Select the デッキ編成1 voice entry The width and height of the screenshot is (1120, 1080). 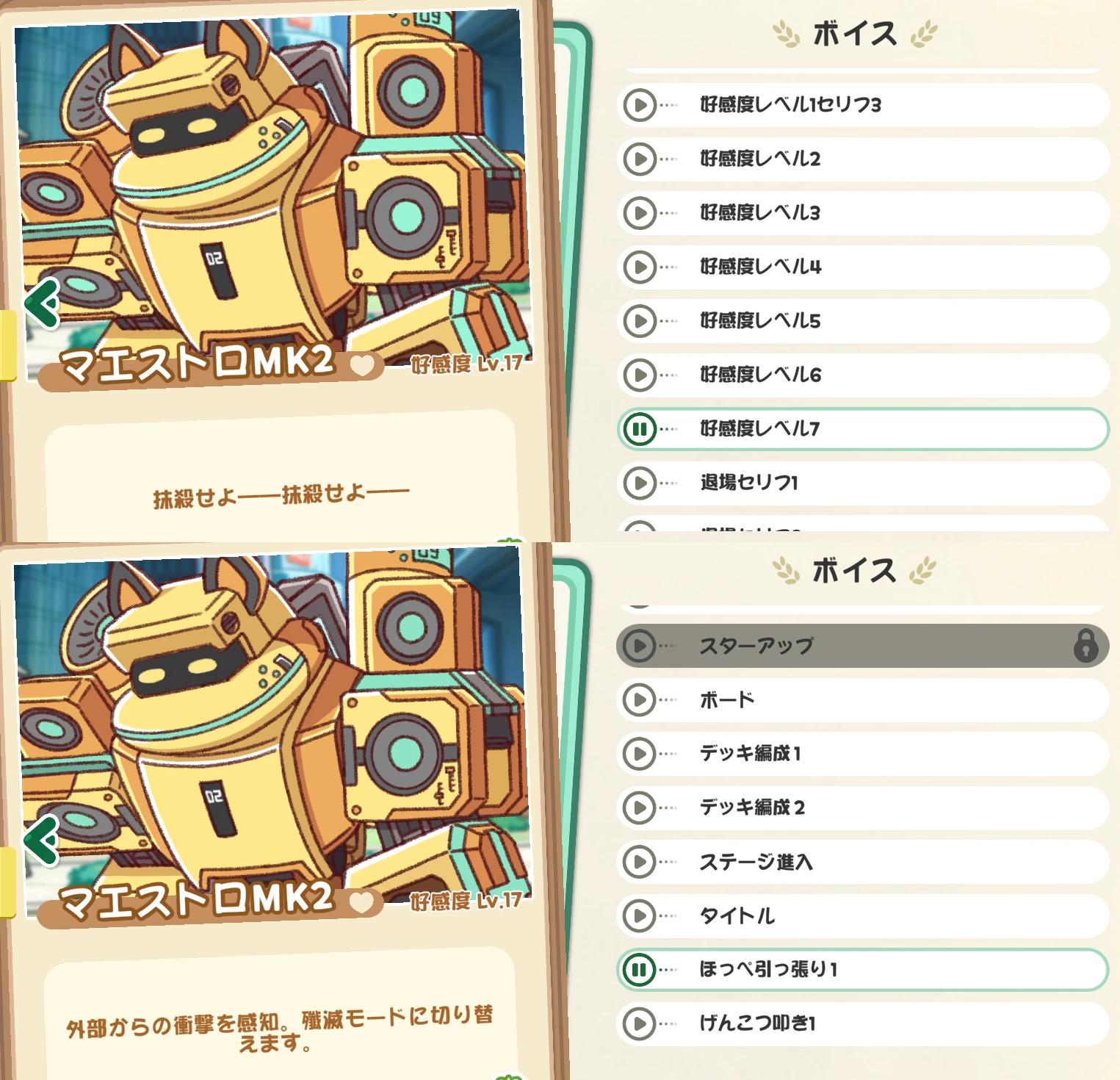coord(863,754)
